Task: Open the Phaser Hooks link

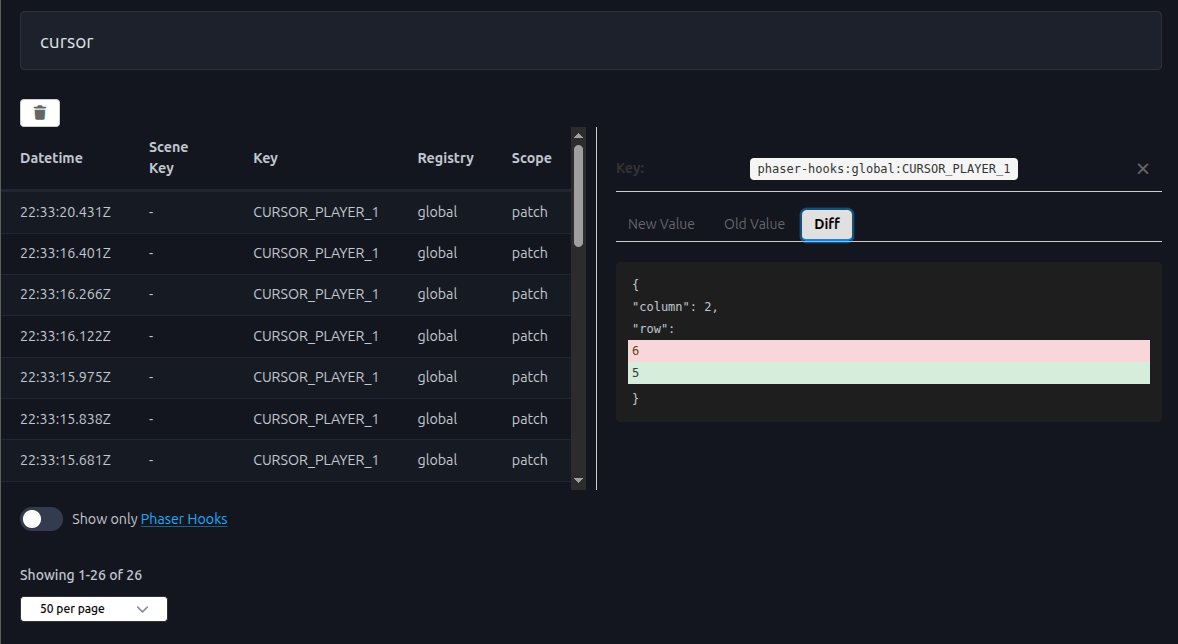Action: point(184,519)
